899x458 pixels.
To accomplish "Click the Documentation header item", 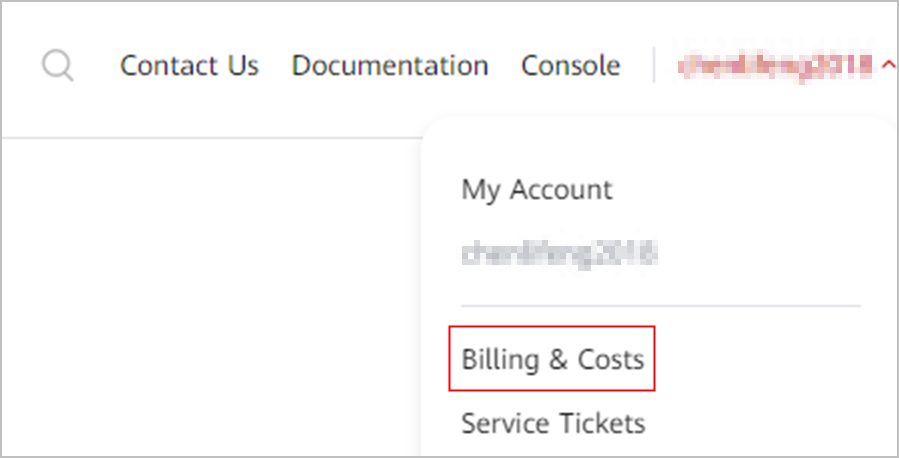I will [390, 66].
